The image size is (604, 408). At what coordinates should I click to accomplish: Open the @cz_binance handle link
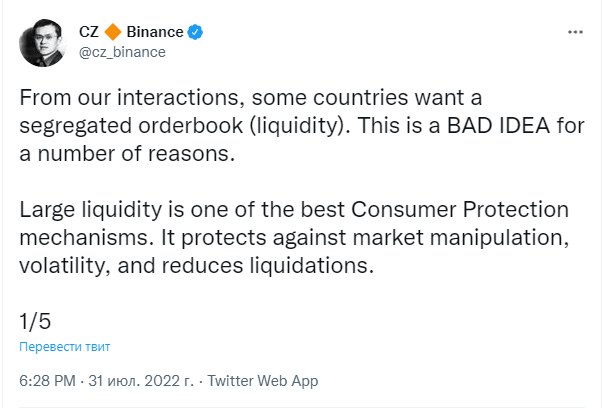click(122, 52)
